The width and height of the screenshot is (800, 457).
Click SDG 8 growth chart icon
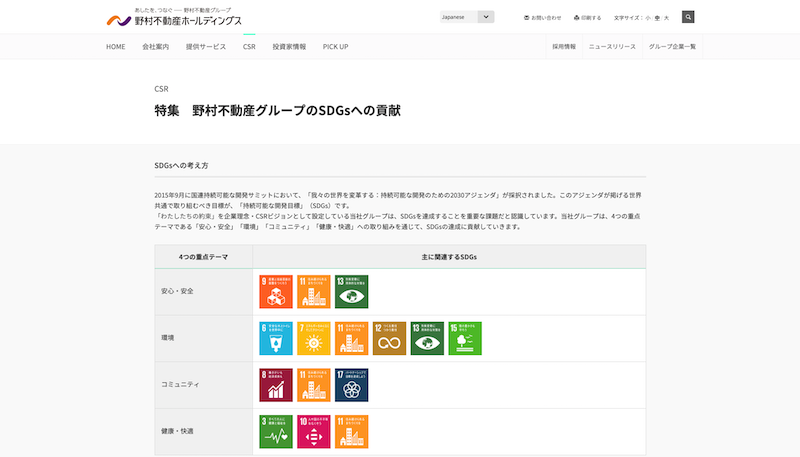tap(276, 385)
